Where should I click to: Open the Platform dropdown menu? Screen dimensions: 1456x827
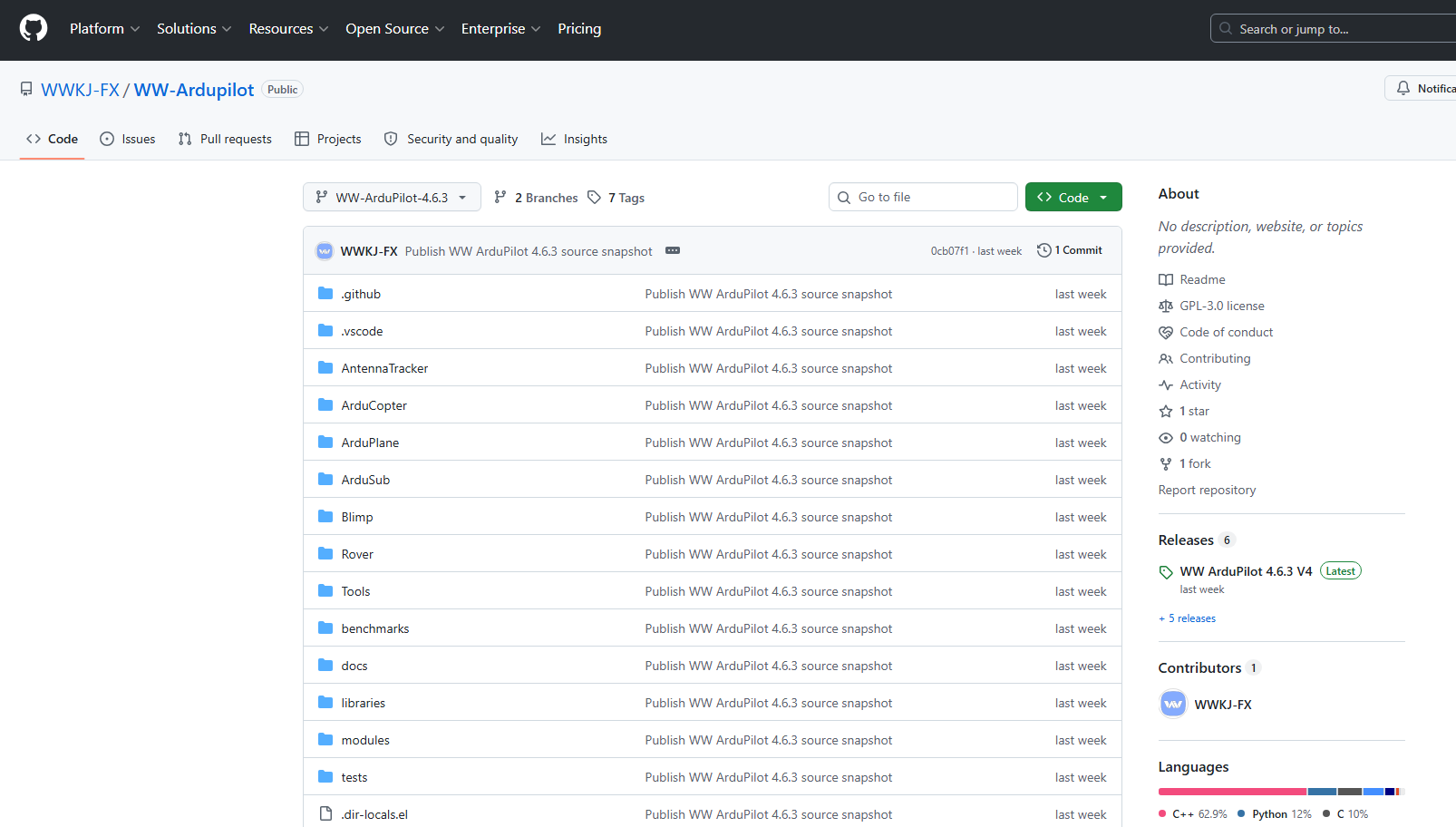pyautogui.click(x=105, y=29)
